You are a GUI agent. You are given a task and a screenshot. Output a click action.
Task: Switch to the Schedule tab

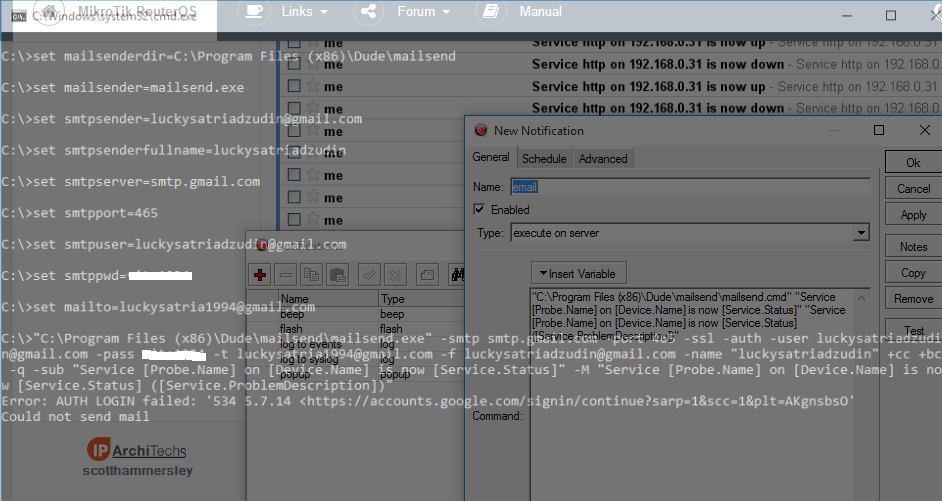[x=544, y=159]
